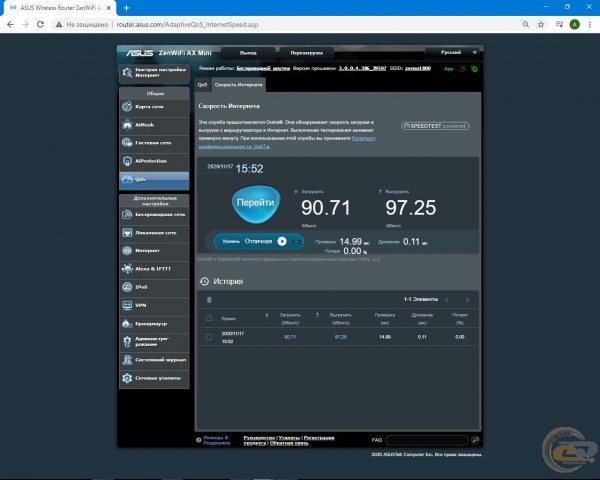Select the ASUS Wireless Router browser tab
Viewport: 600px width, 480px height.
59,8
